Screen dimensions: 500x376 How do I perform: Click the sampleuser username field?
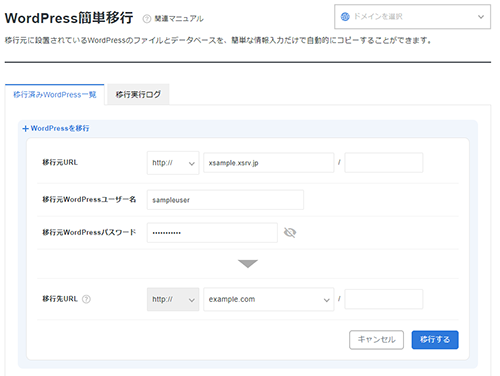225,200
